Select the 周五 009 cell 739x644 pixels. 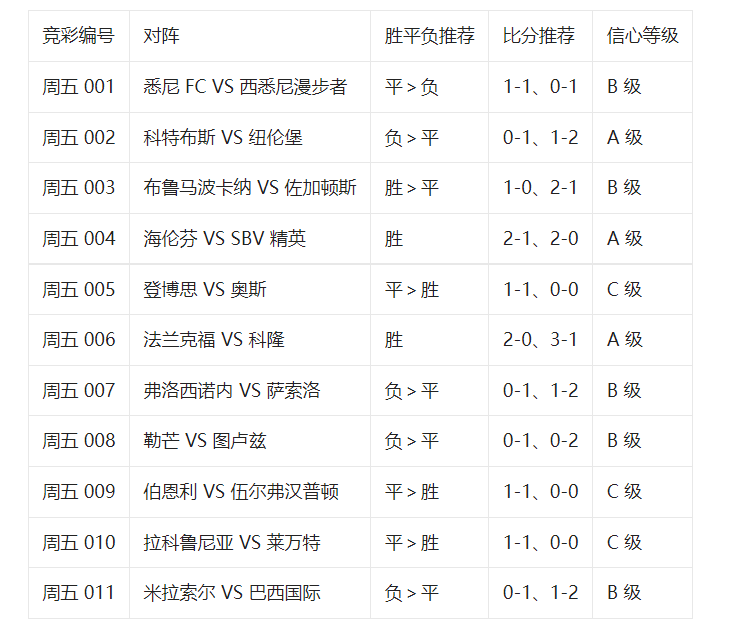(x=79, y=491)
